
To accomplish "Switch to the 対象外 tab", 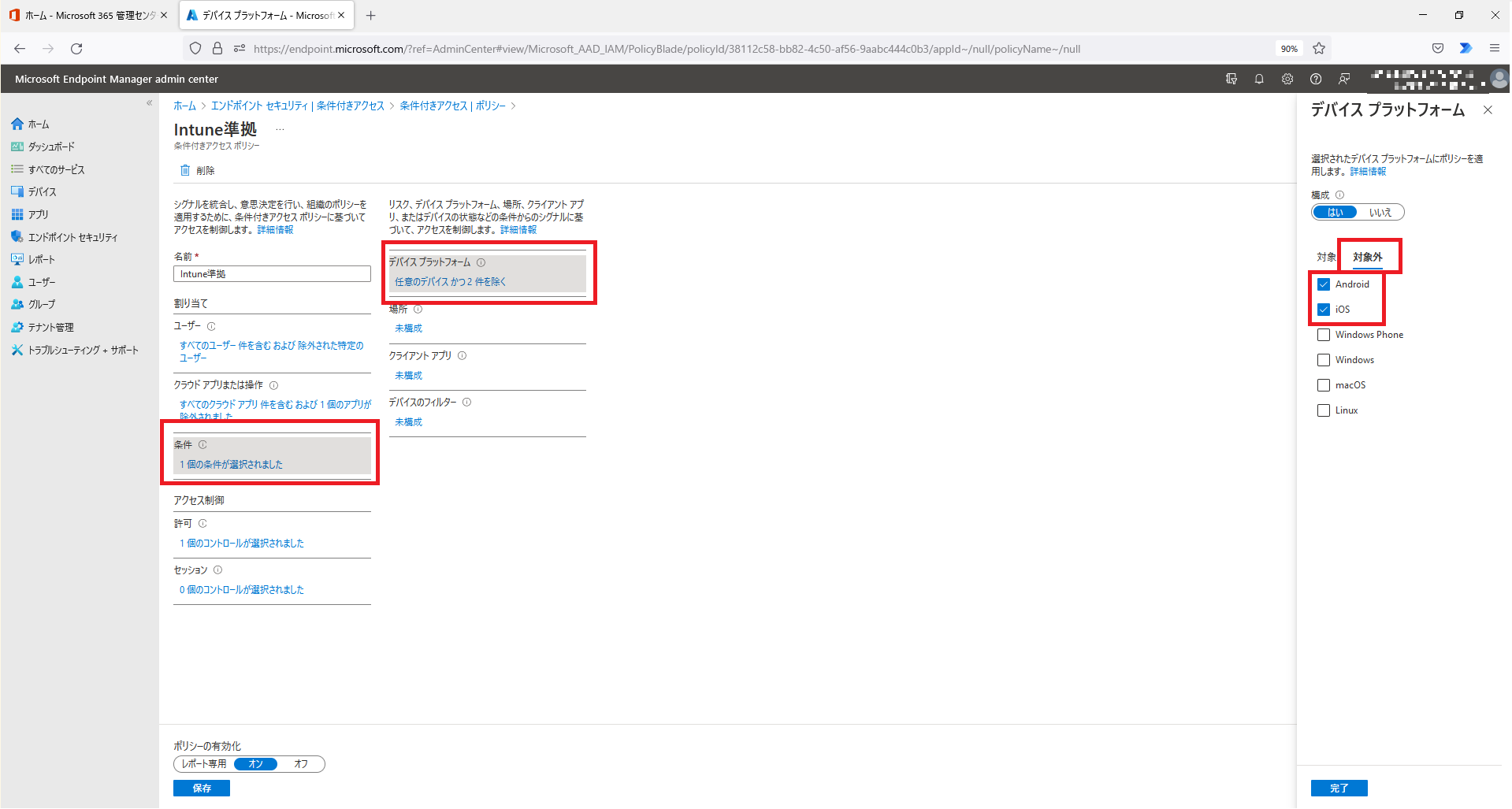I will point(1368,258).
